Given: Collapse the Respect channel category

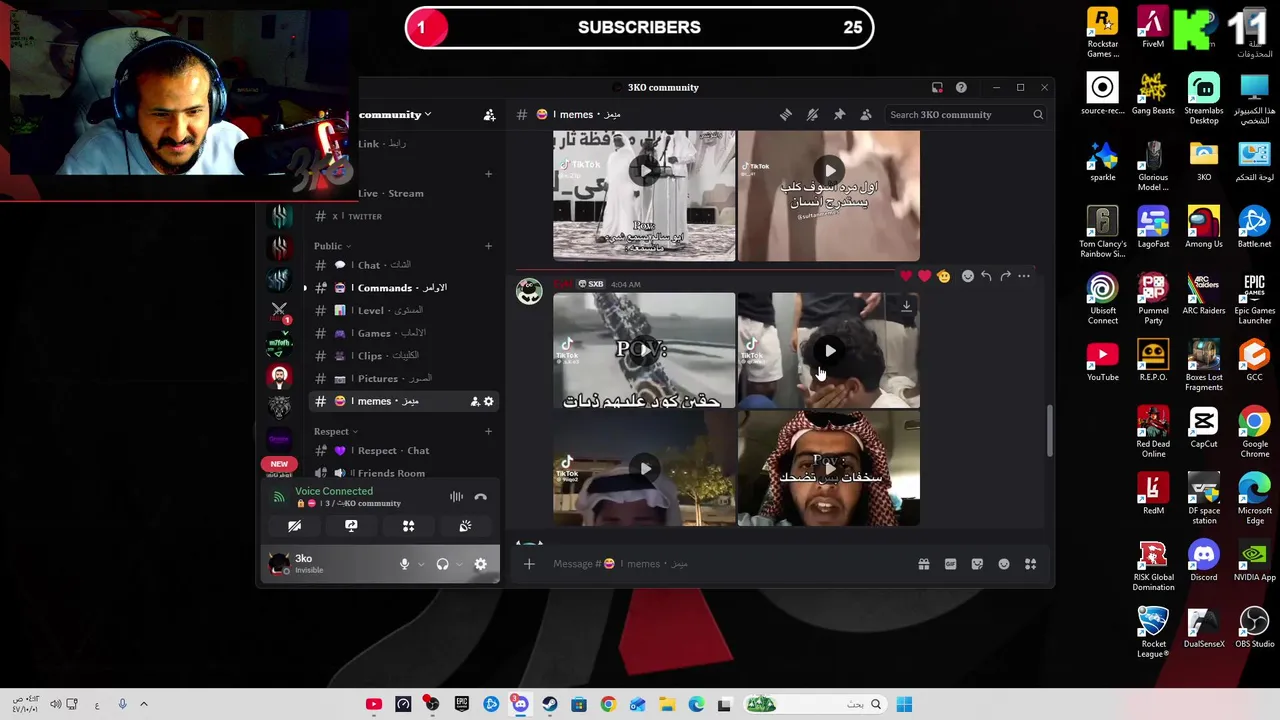Looking at the screenshot, I should point(336,432).
